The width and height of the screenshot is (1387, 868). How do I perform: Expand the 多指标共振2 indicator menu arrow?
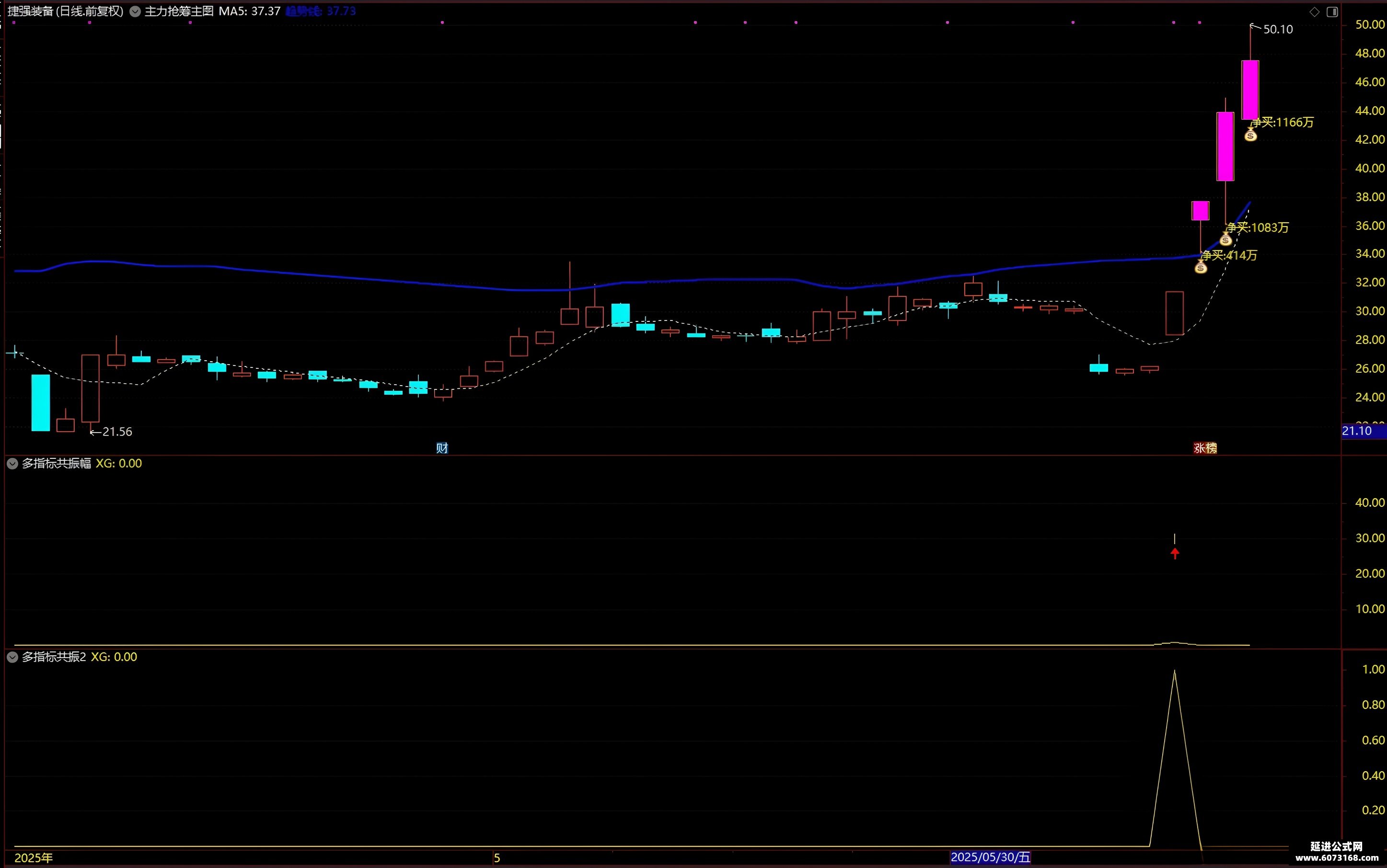(12, 657)
